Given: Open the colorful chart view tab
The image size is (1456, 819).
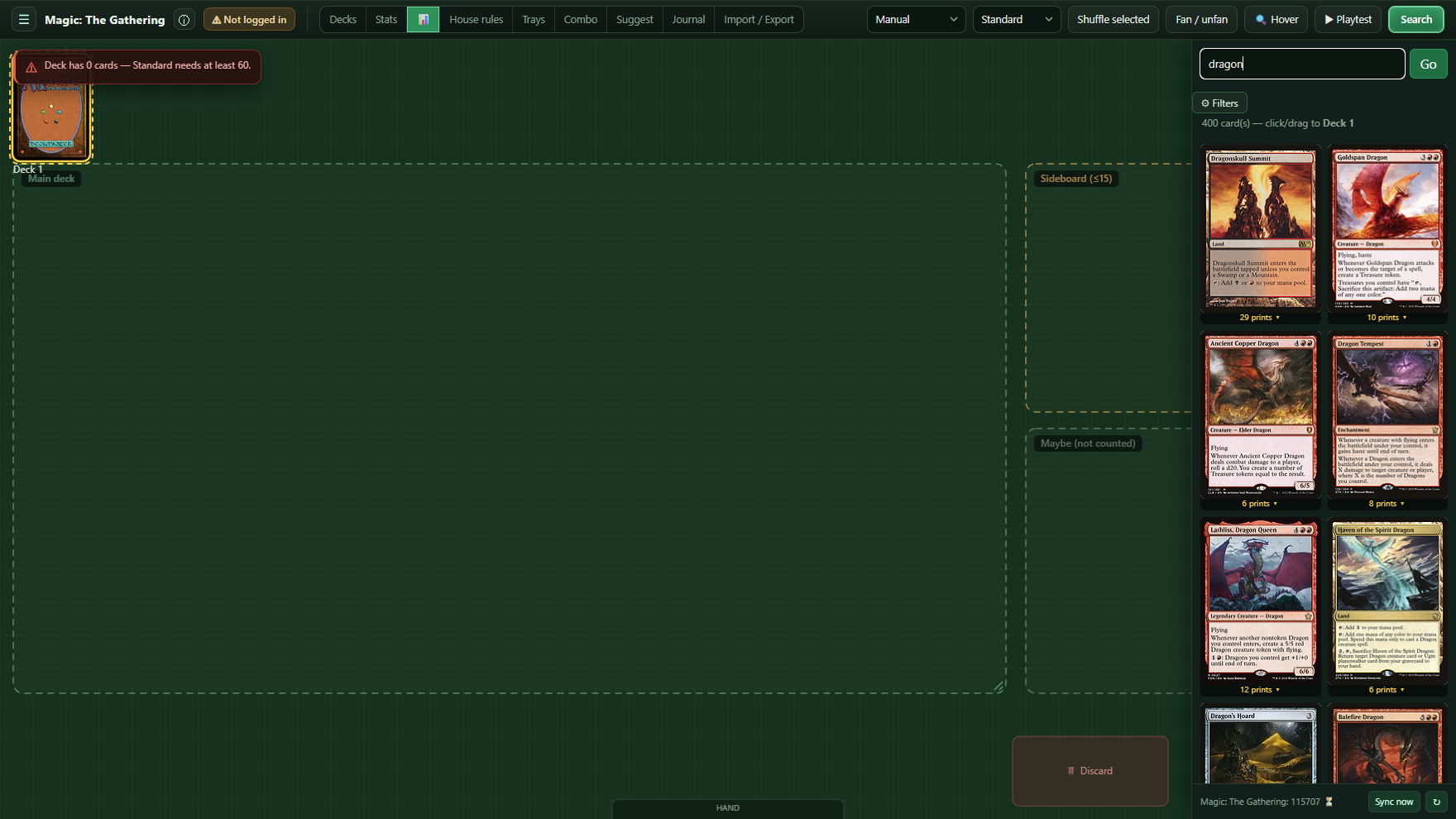Looking at the screenshot, I should [423, 19].
